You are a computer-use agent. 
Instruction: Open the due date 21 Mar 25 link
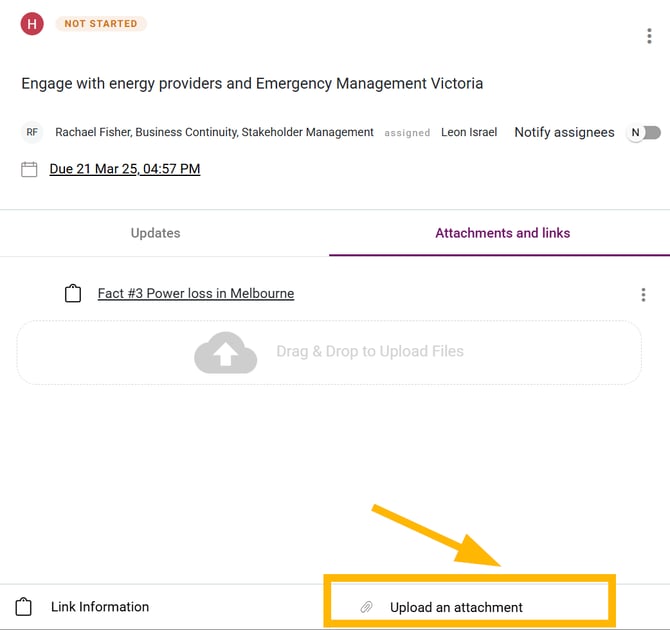(x=125, y=169)
